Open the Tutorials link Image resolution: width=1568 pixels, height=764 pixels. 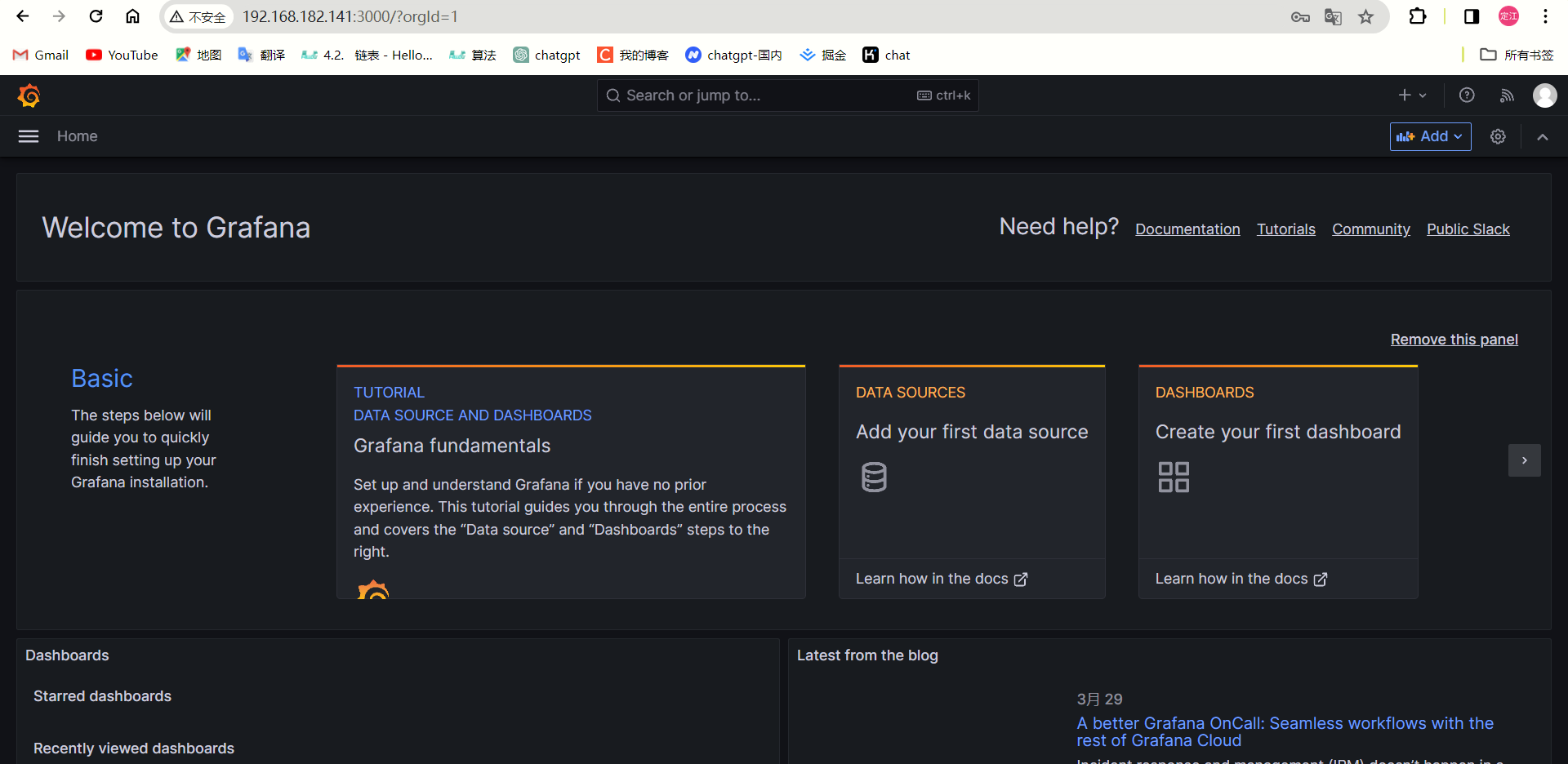[1286, 229]
